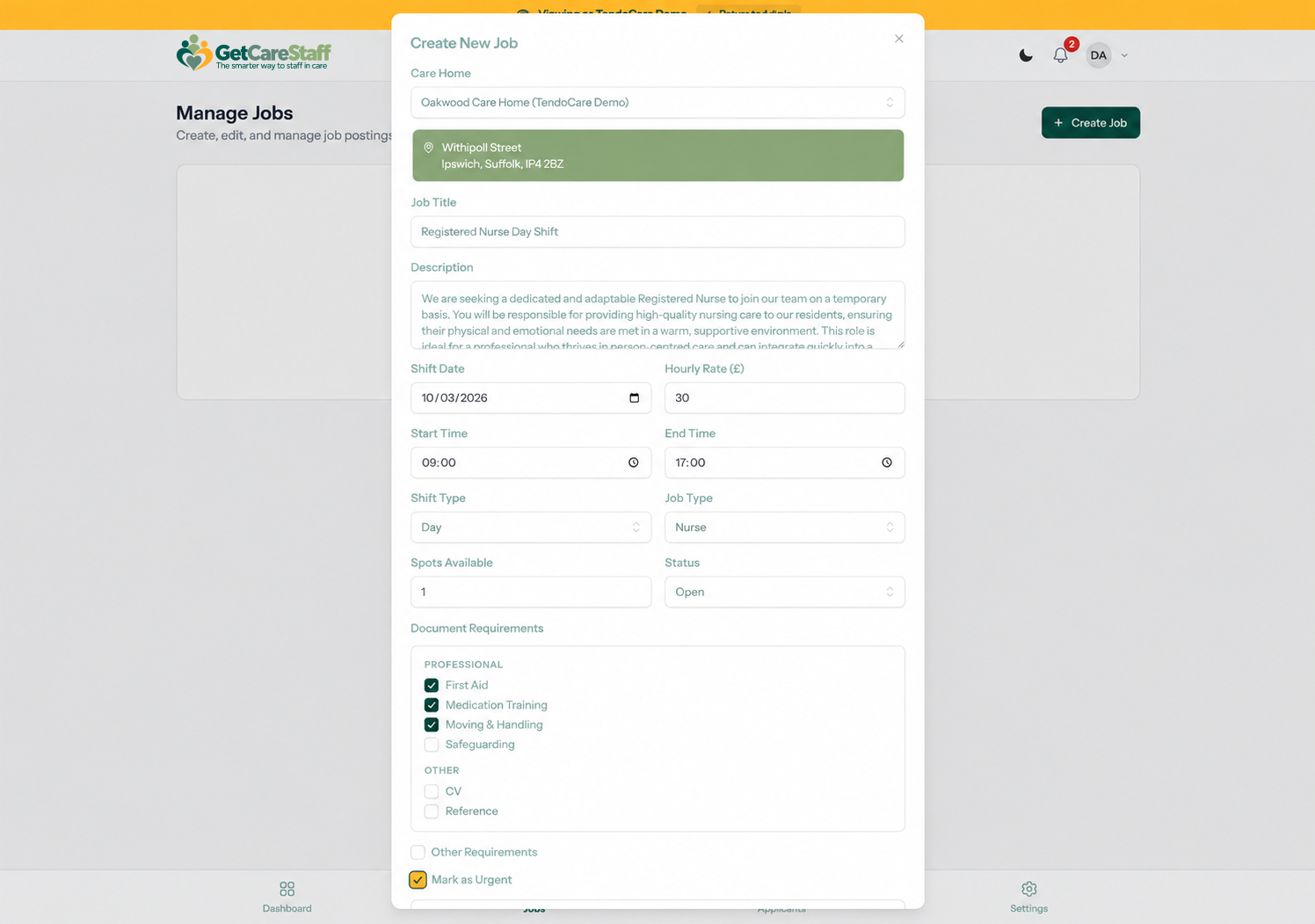This screenshot has height=924, width=1315.
Task: Edit the Hourly Rate field
Action: 785,398
